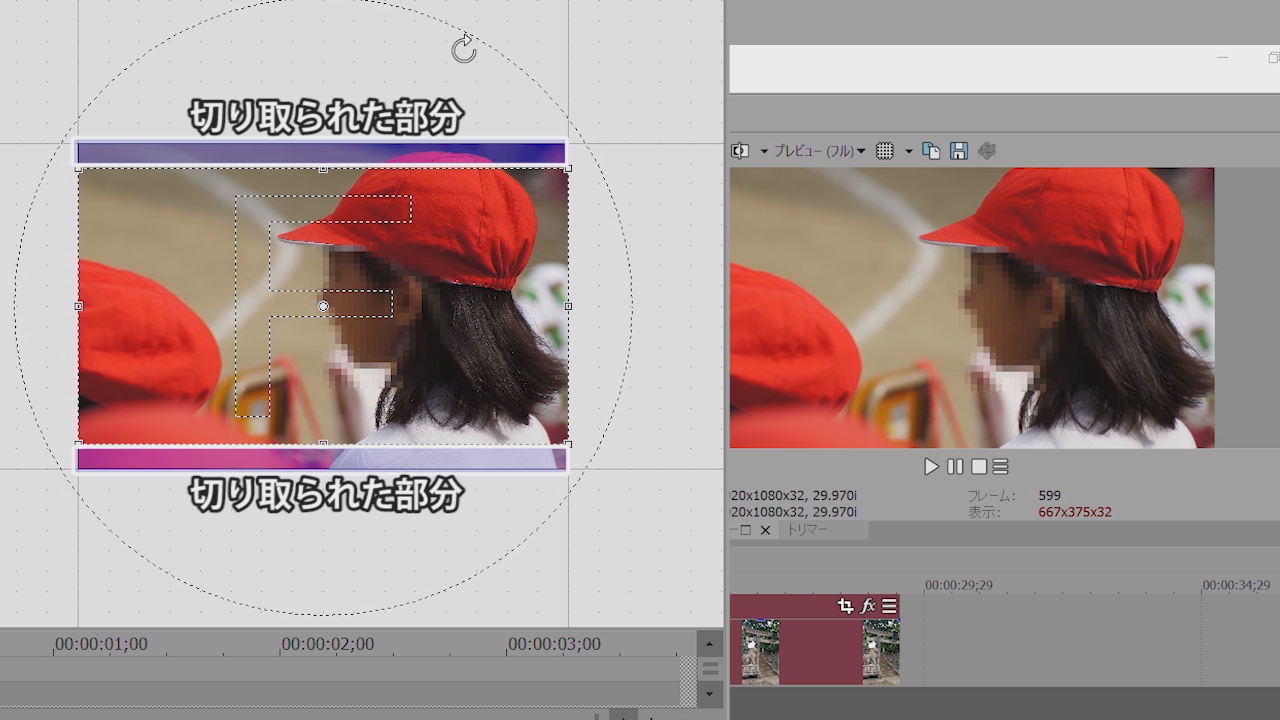The height and width of the screenshot is (720, 1280).
Task: Open the split-screen view dropdown arrow
Action: click(x=764, y=151)
